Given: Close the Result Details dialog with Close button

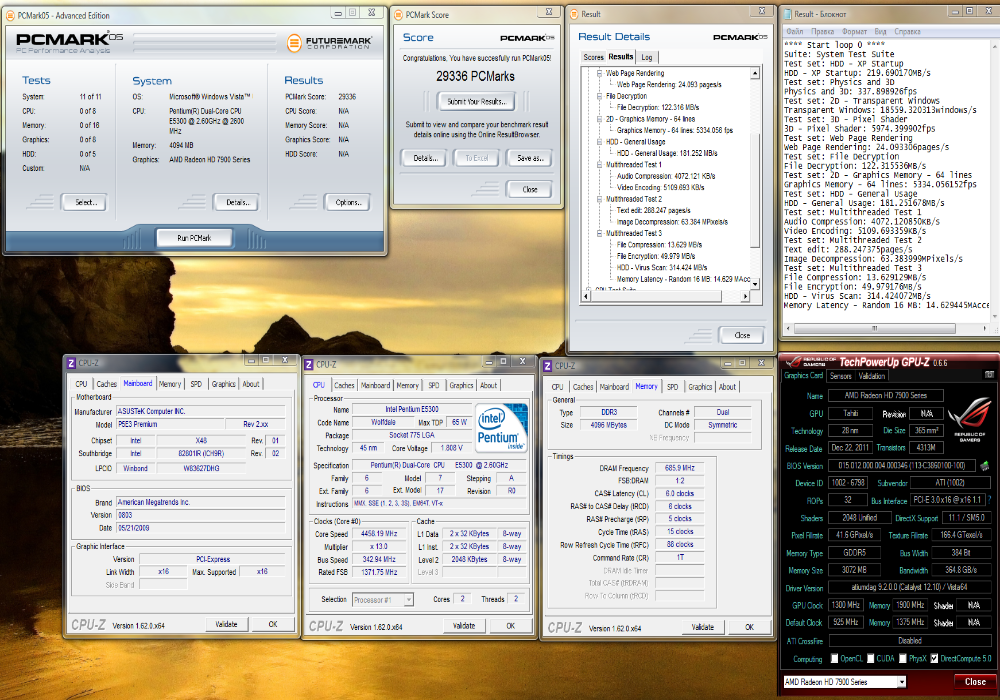Looking at the screenshot, I should [x=742, y=335].
